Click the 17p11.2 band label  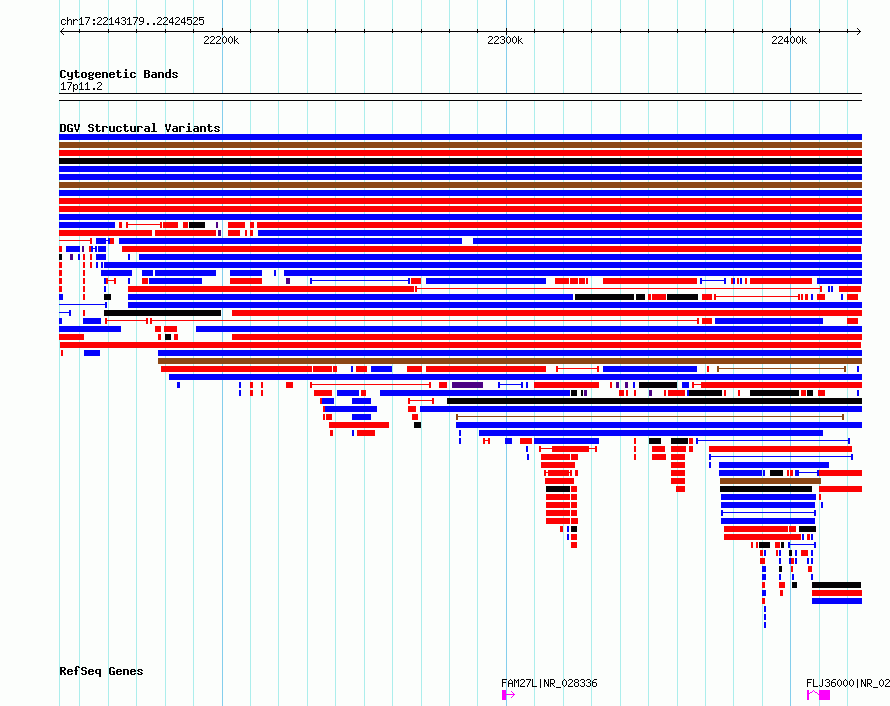[x=81, y=86]
